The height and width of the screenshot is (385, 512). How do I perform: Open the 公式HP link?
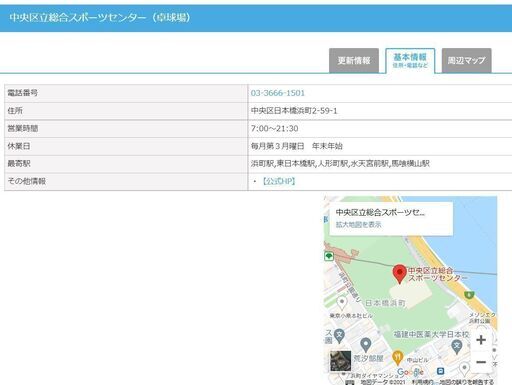coord(279,181)
